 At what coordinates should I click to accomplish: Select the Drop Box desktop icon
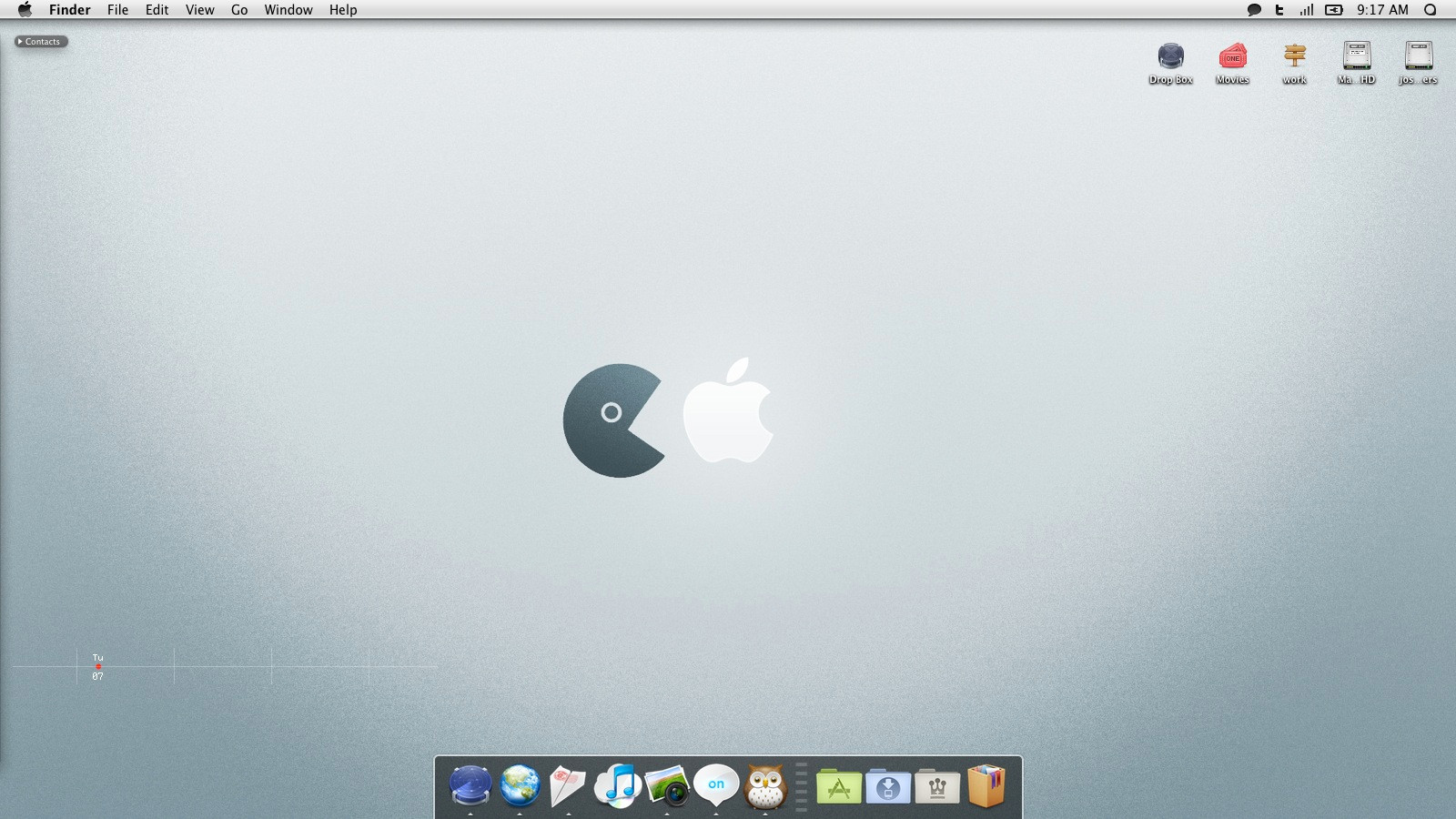(x=1171, y=63)
